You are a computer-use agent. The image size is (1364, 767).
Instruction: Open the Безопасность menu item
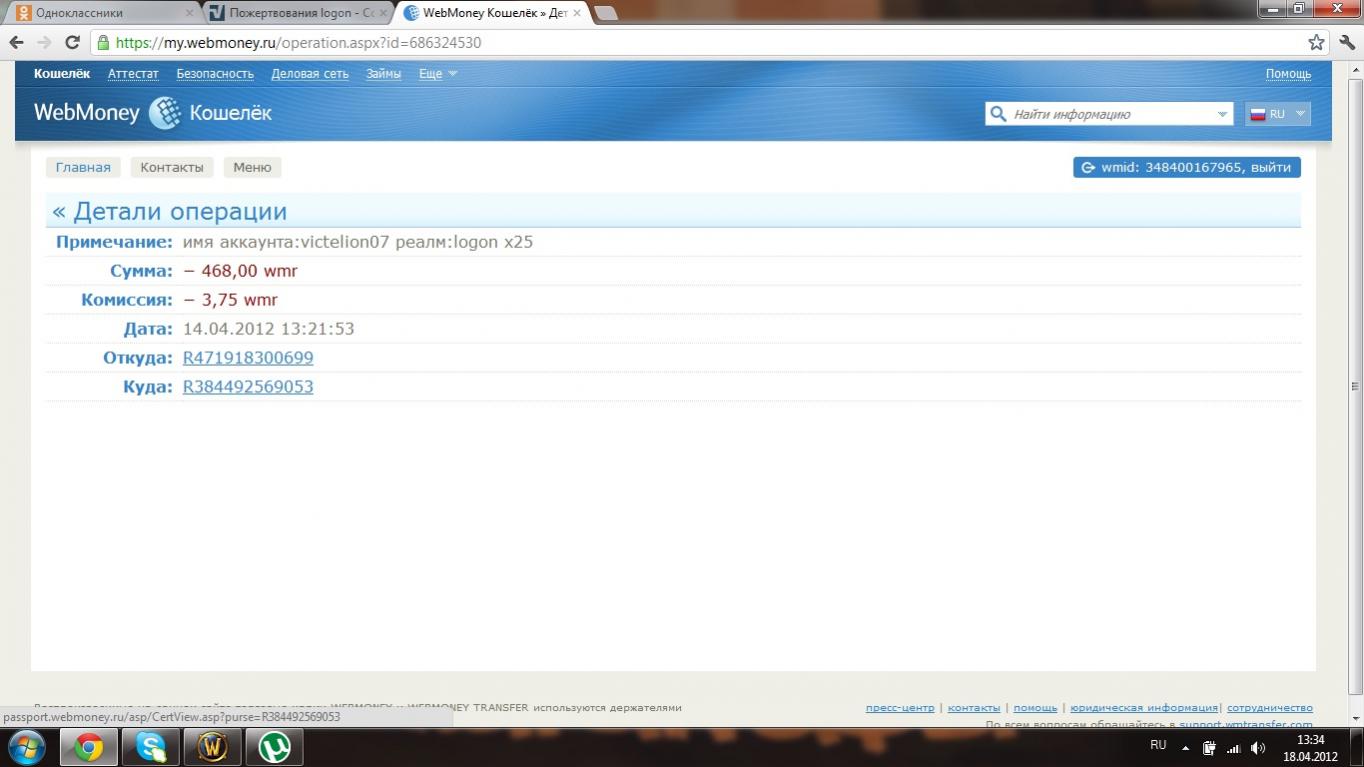click(215, 74)
